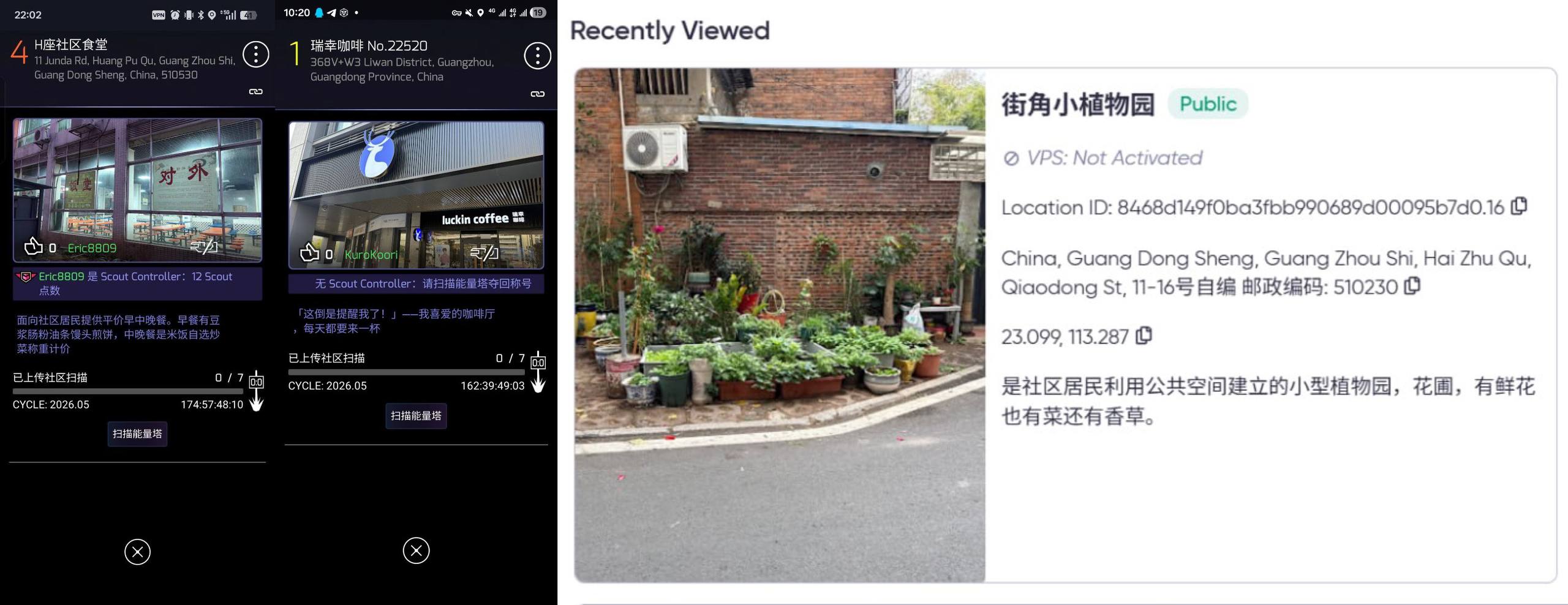Click 街角小植物园 photo thumbnail
This screenshot has height=605, width=1568.
[x=780, y=325]
